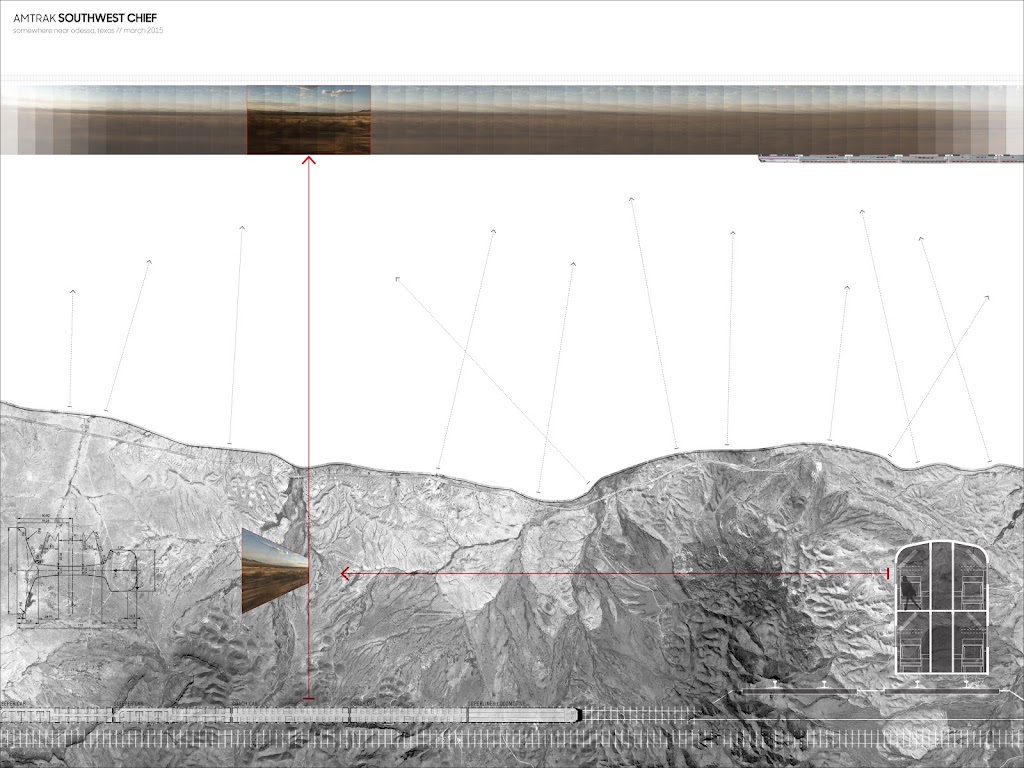
Task: Click the red upward arrowhead below the panorama
Action: (x=308, y=160)
